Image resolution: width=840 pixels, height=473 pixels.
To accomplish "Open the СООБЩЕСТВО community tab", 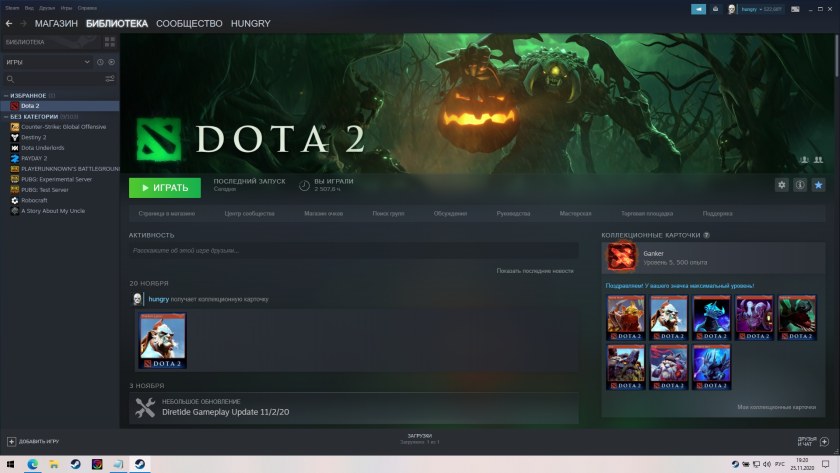I will 189,24.
